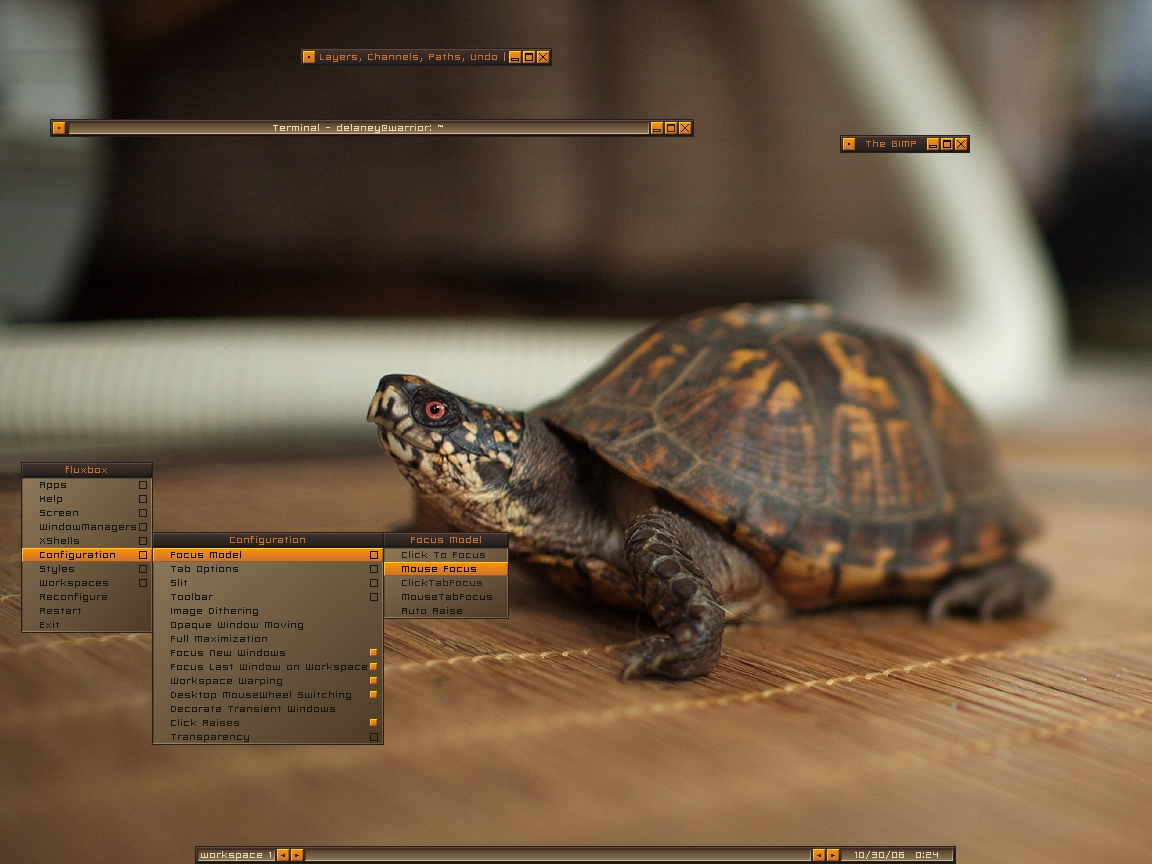1152x864 pixels.
Task: Click the empty toolbar window list area
Action: coord(558,854)
